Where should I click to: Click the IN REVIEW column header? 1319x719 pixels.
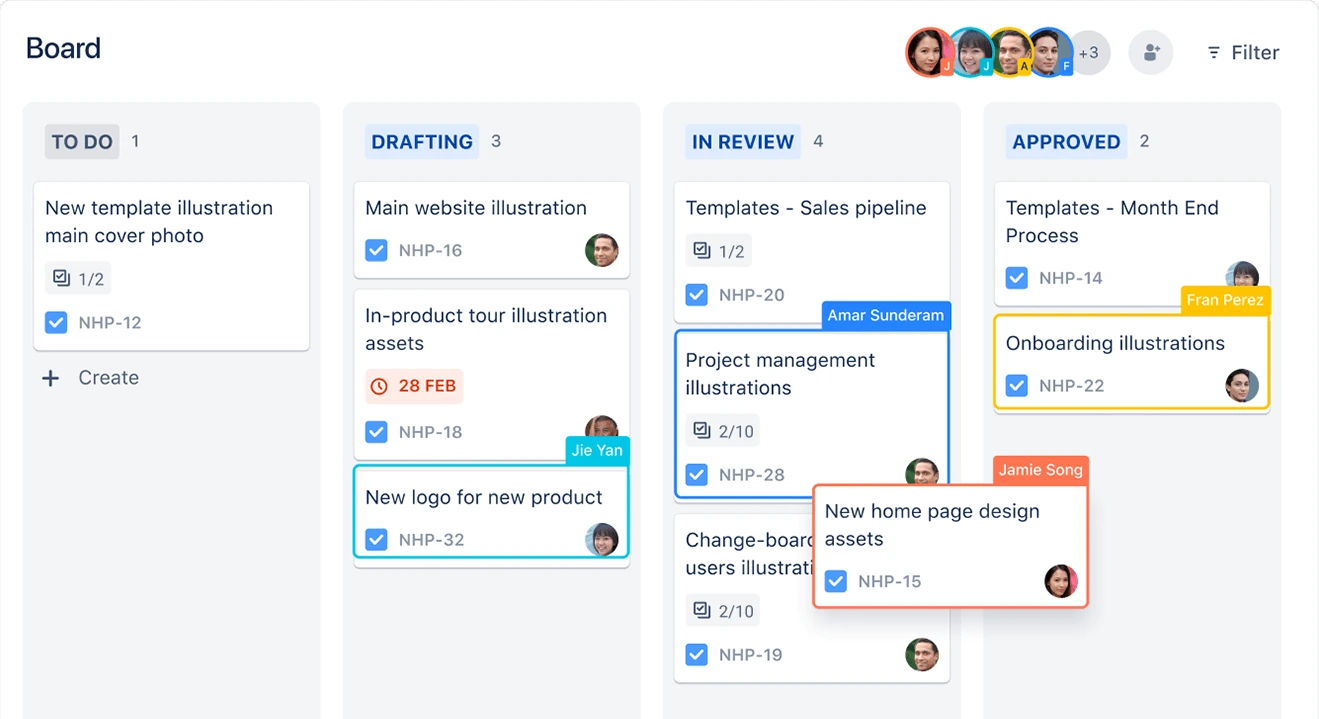pyautogui.click(x=743, y=141)
